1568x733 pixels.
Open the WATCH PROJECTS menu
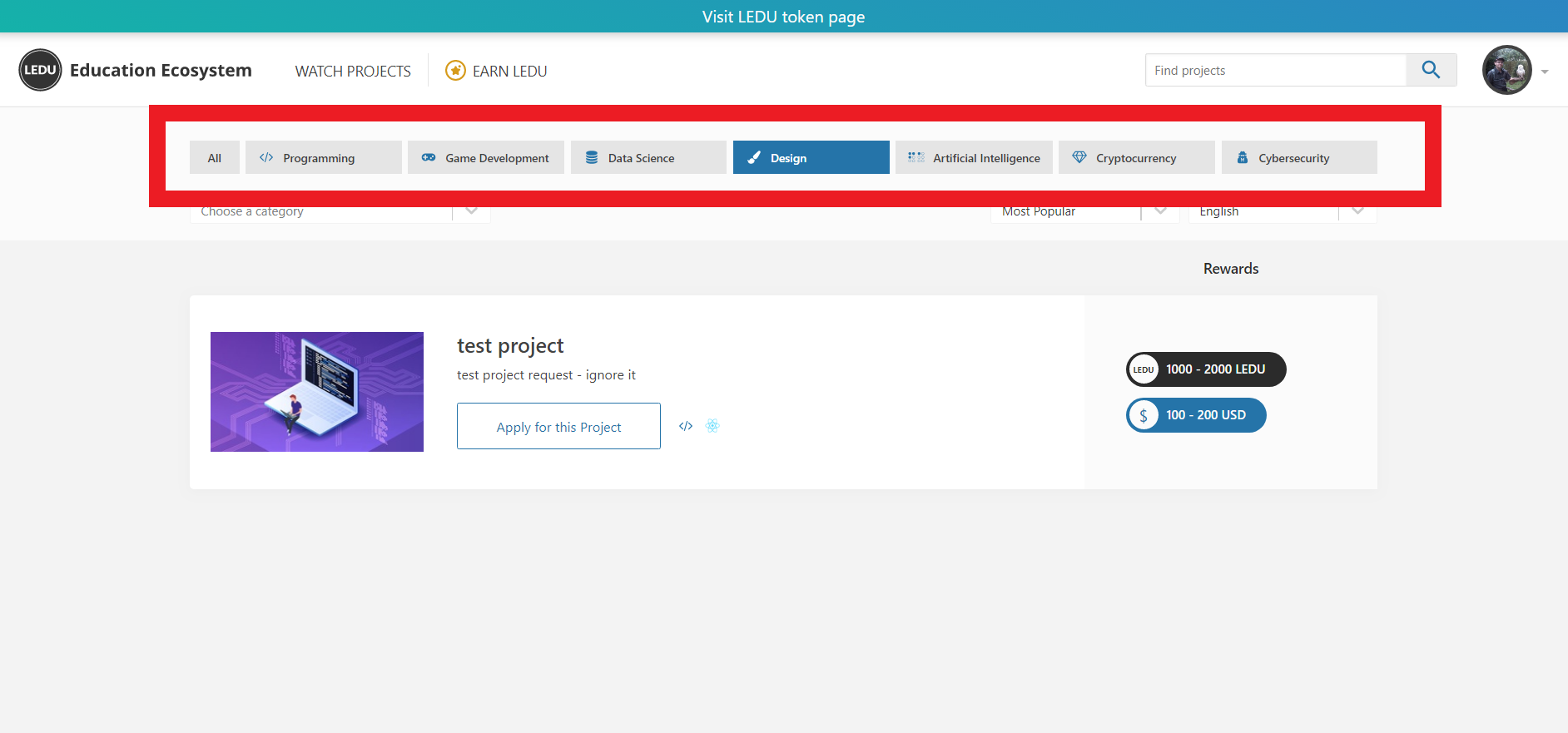click(353, 72)
